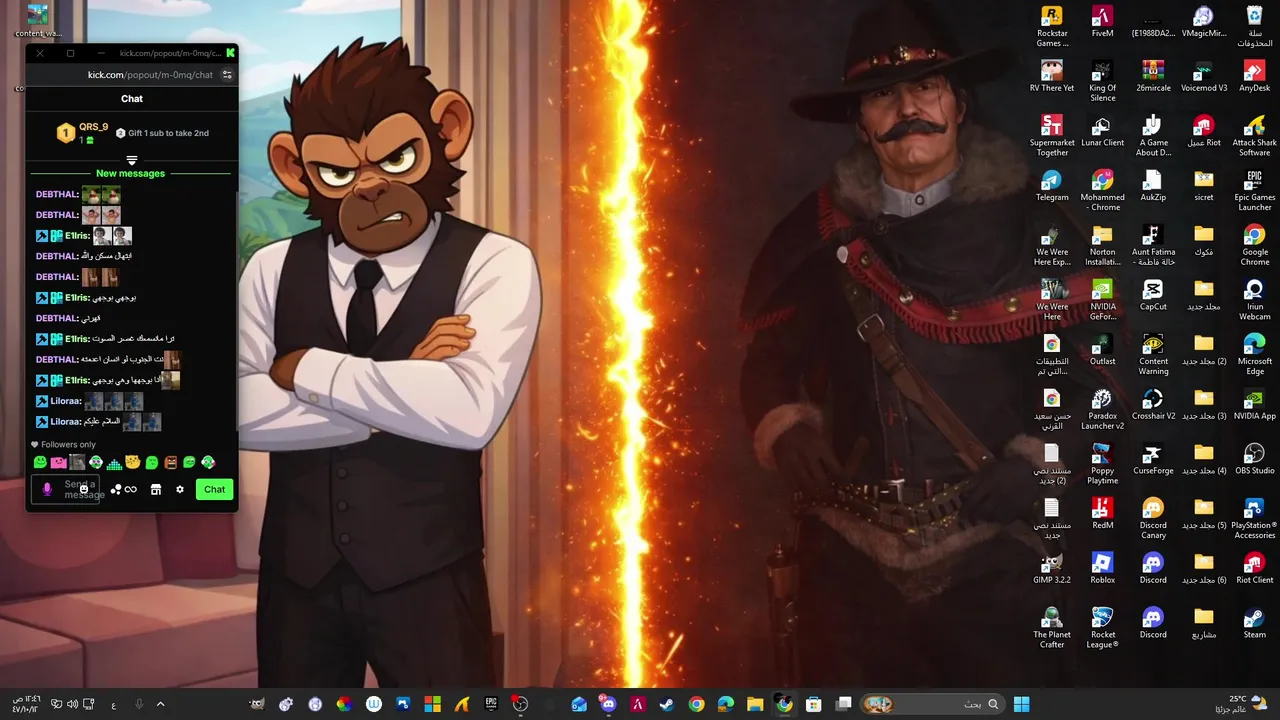Open Irium Webcam desktop icon

(1254, 301)
